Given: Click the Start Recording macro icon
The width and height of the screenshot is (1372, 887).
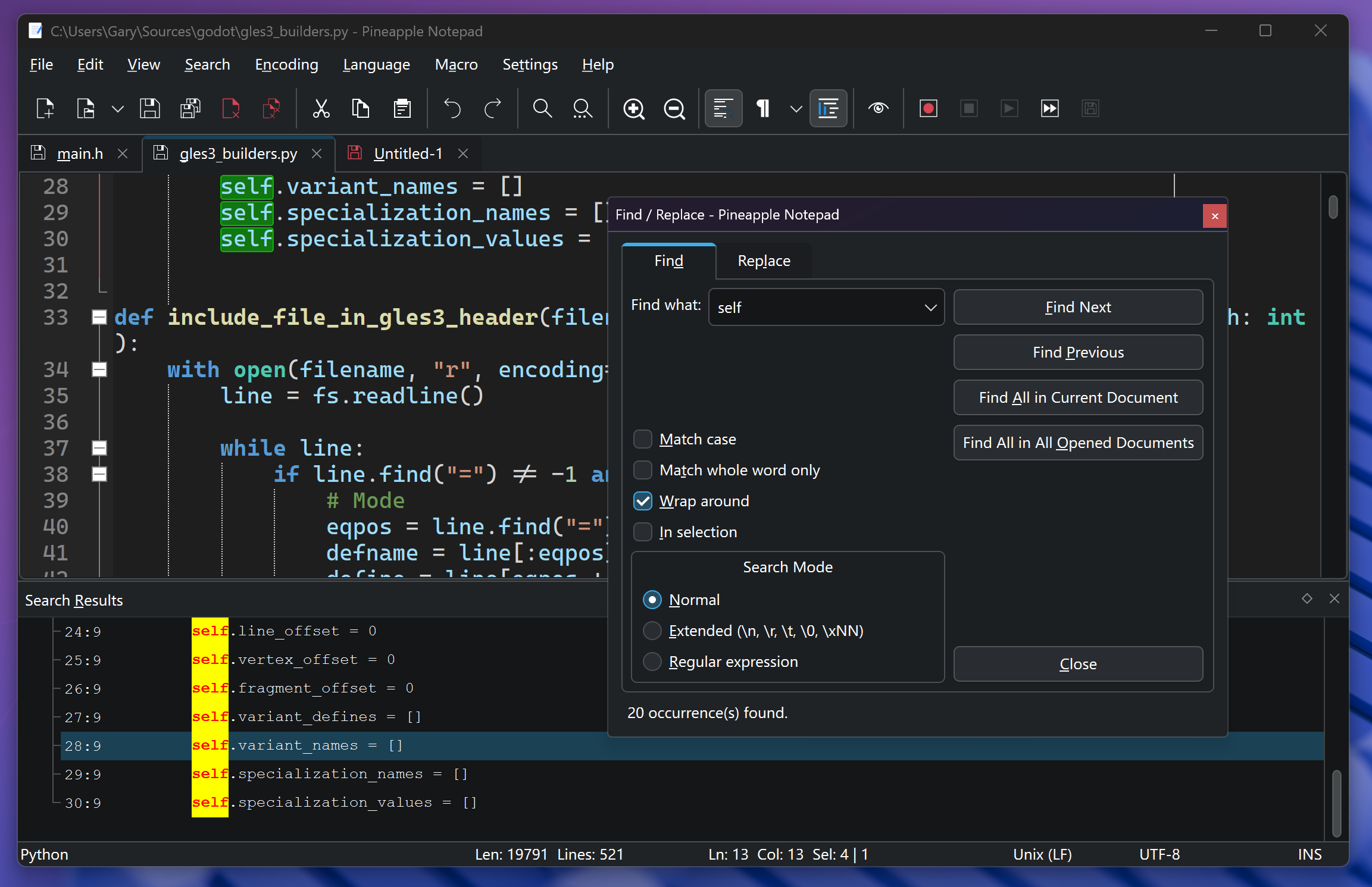Looking at the screenshot, I should (929, 109).
